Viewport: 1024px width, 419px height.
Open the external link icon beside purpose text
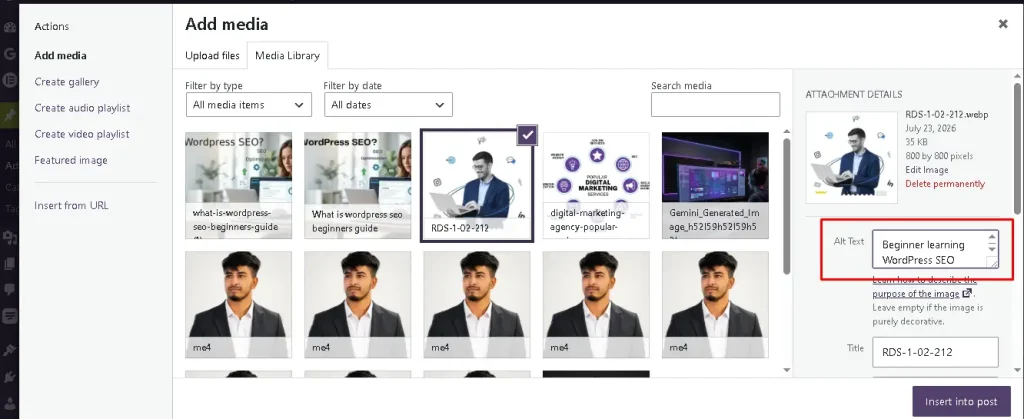click(967, 293)
